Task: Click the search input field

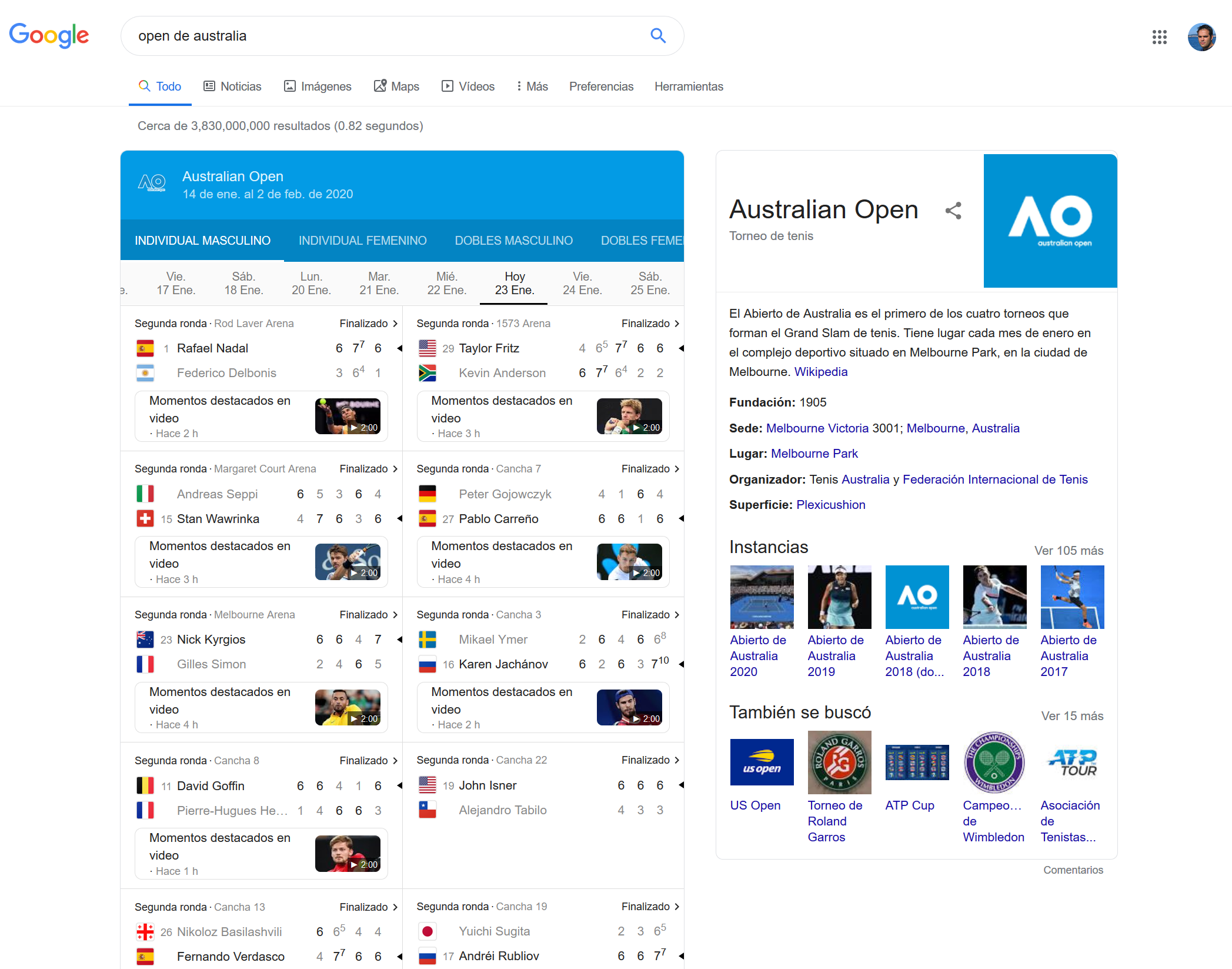Action: [x=382, y=36]
